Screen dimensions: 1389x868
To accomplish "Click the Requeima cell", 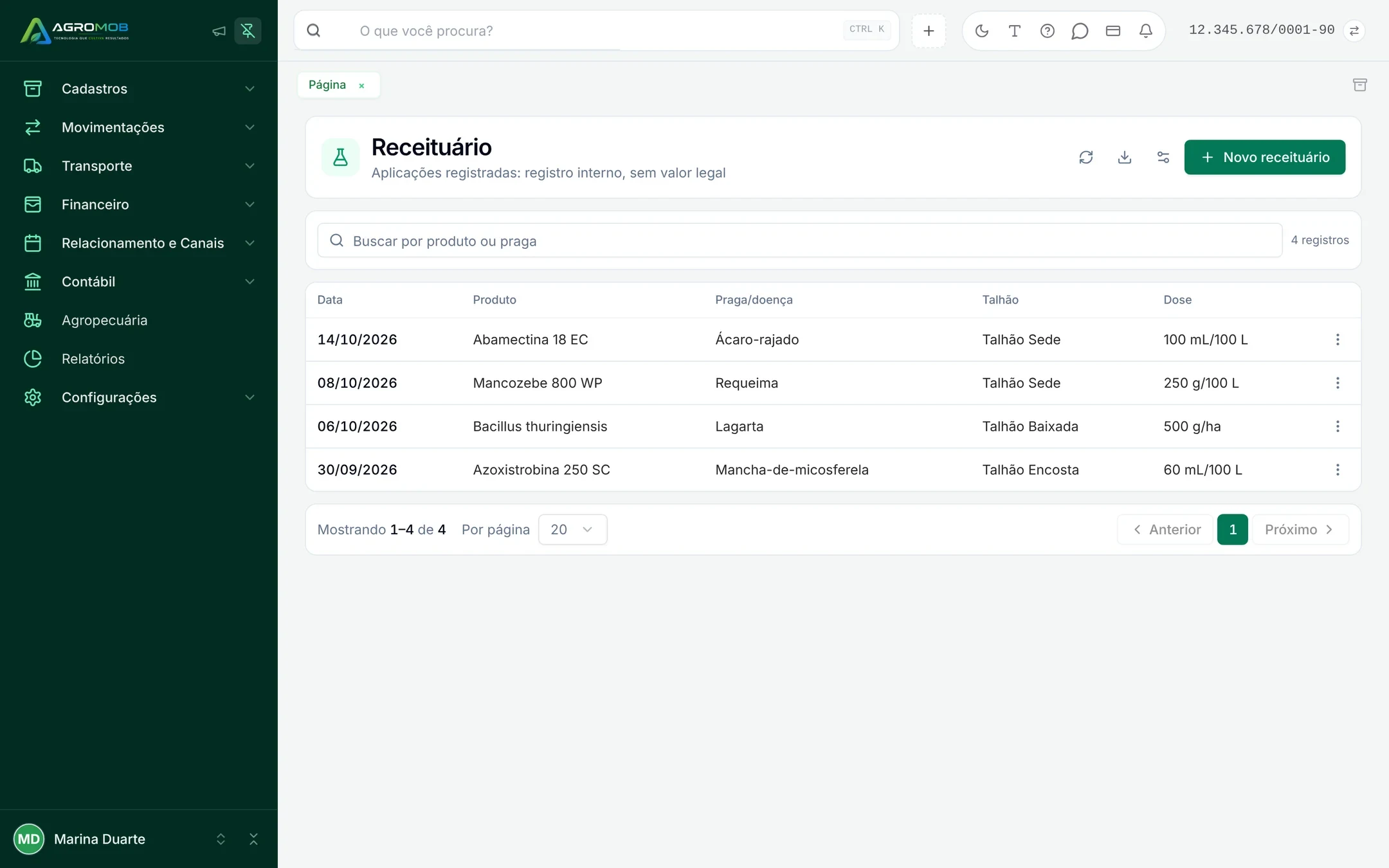I will [x=747, y=383].
